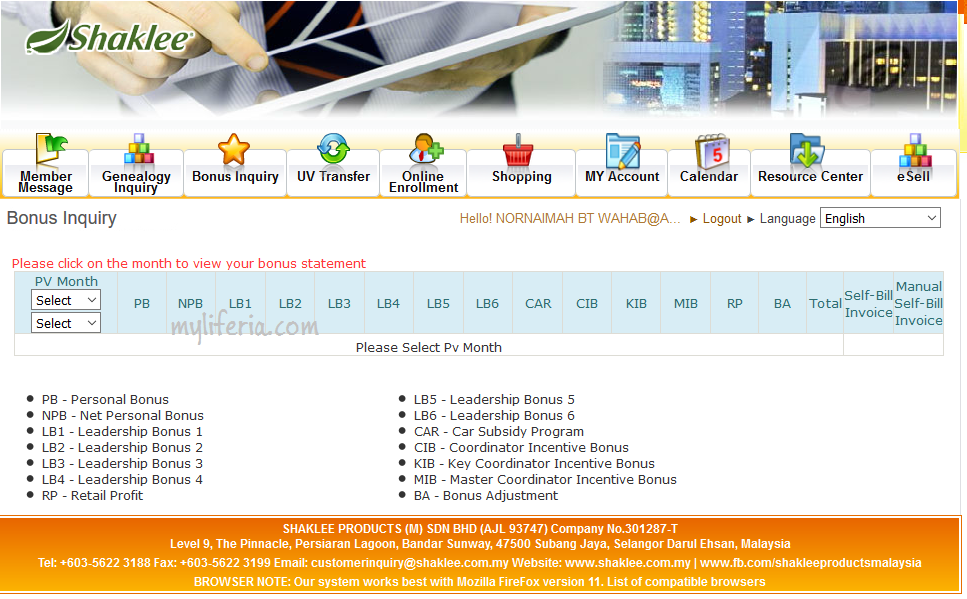Viewport: 967px width, 599px height.
Task: Select the UV Transfer arrows icon
Action: (333, 149)
